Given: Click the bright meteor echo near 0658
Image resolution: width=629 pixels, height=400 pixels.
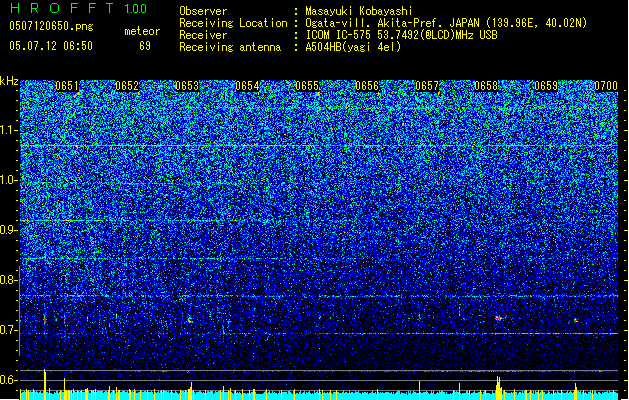Looking at the screenshot, I should [499, 318].
